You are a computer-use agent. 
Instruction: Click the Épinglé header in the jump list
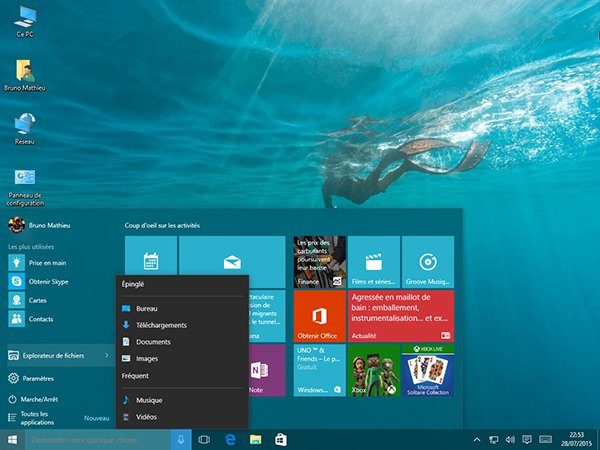pos(133,284)
